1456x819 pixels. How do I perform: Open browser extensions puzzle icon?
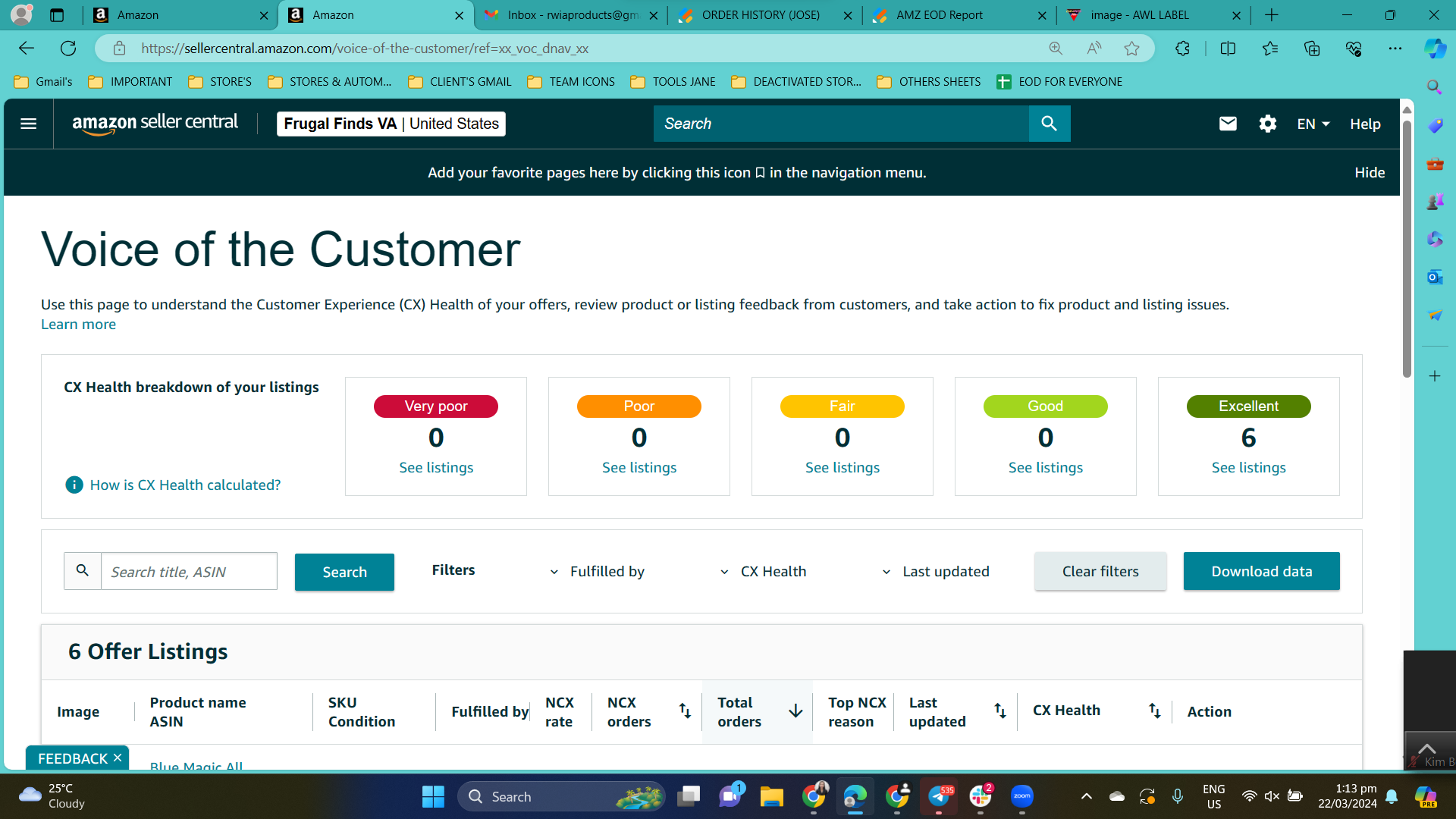[x=1182, y=49]
